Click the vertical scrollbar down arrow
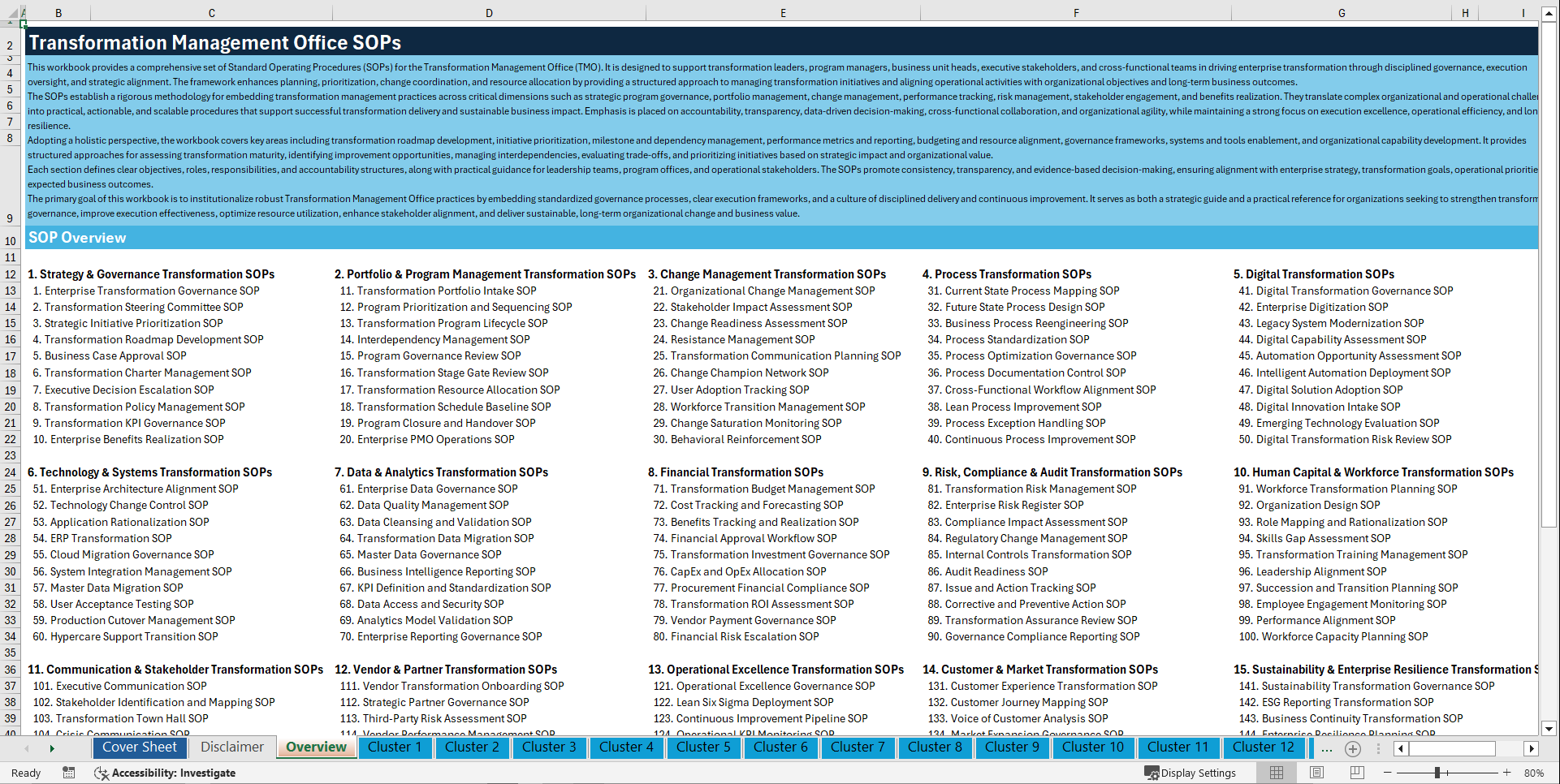The height and width of the screenshot is (784, 1560). pyautogui.click(x=1549, y=728)
